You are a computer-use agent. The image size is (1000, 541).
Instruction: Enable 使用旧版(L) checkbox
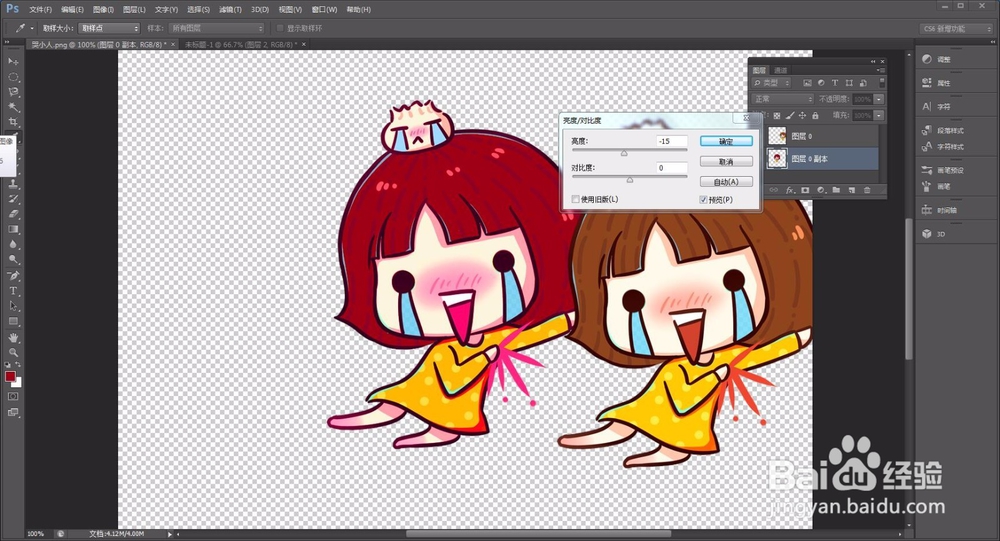tap(575, 199)
